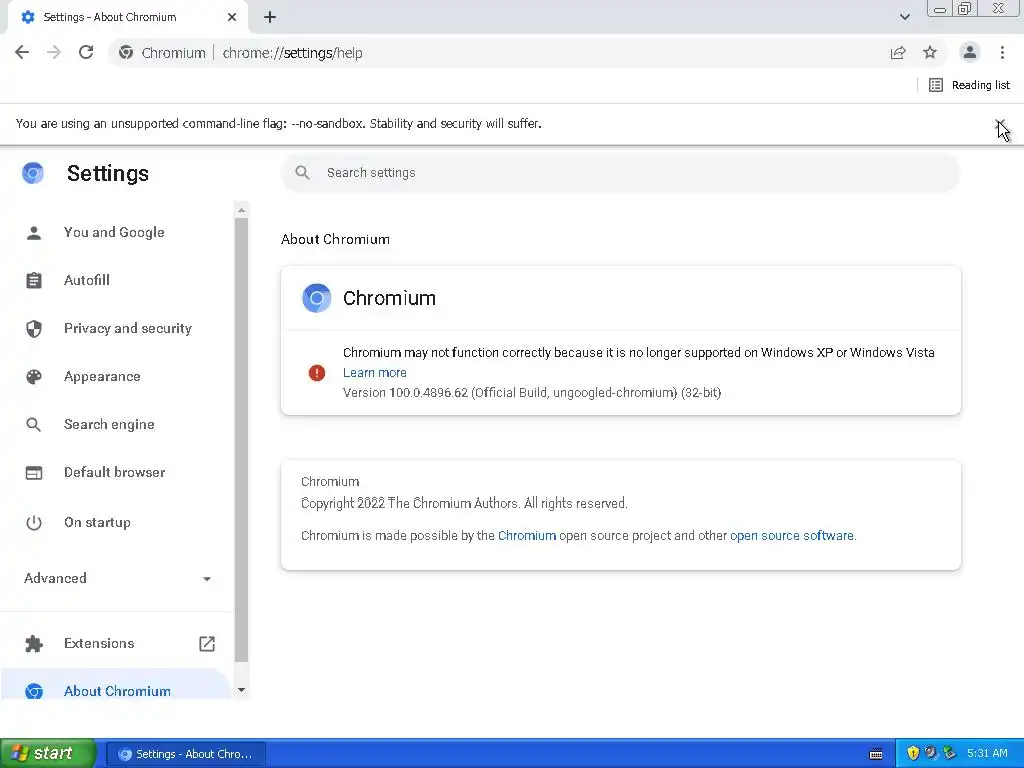Click the palette icon for Appearance

pos(34,376)
